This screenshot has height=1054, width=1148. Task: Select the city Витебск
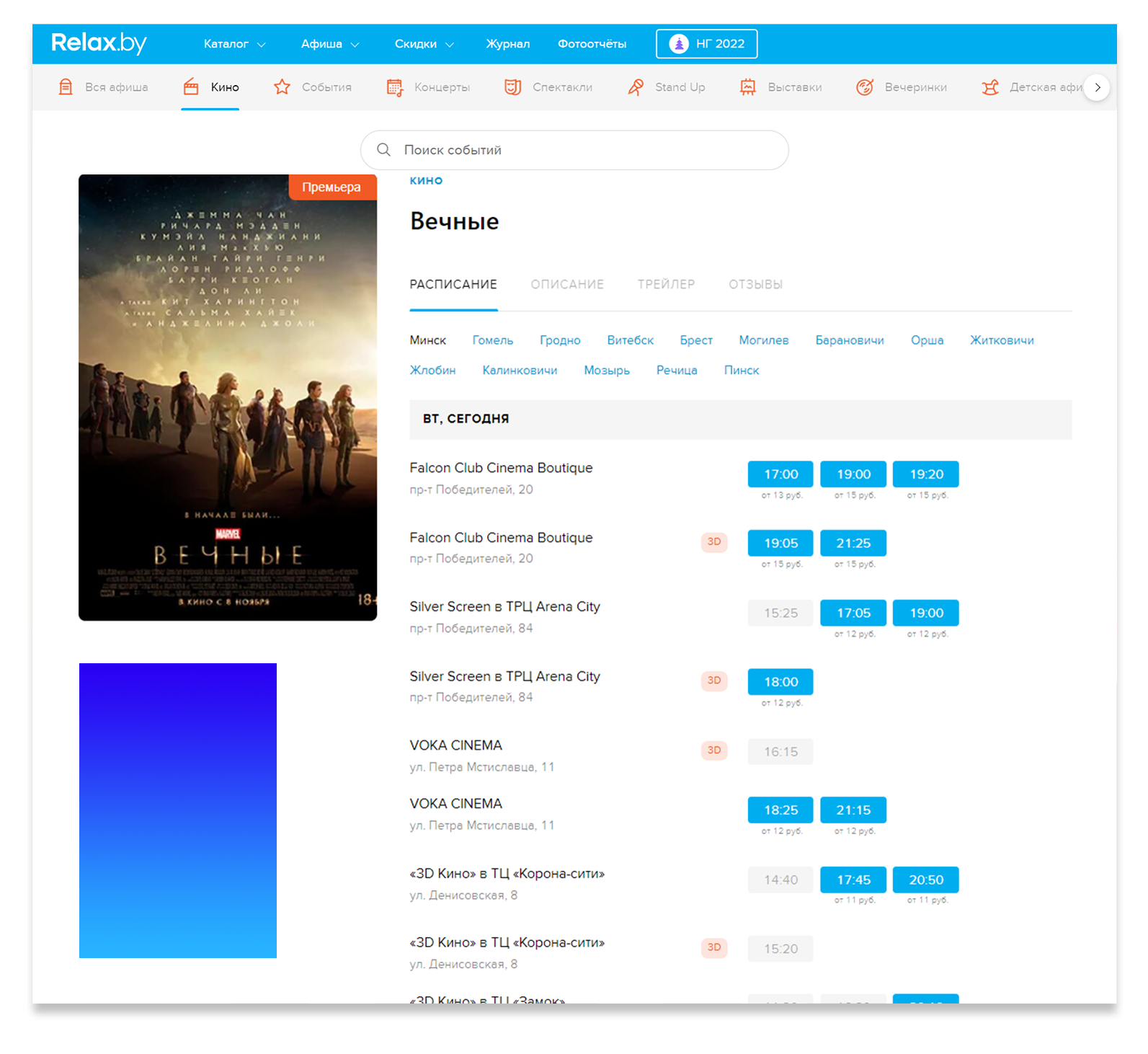(x=631, y=340)
